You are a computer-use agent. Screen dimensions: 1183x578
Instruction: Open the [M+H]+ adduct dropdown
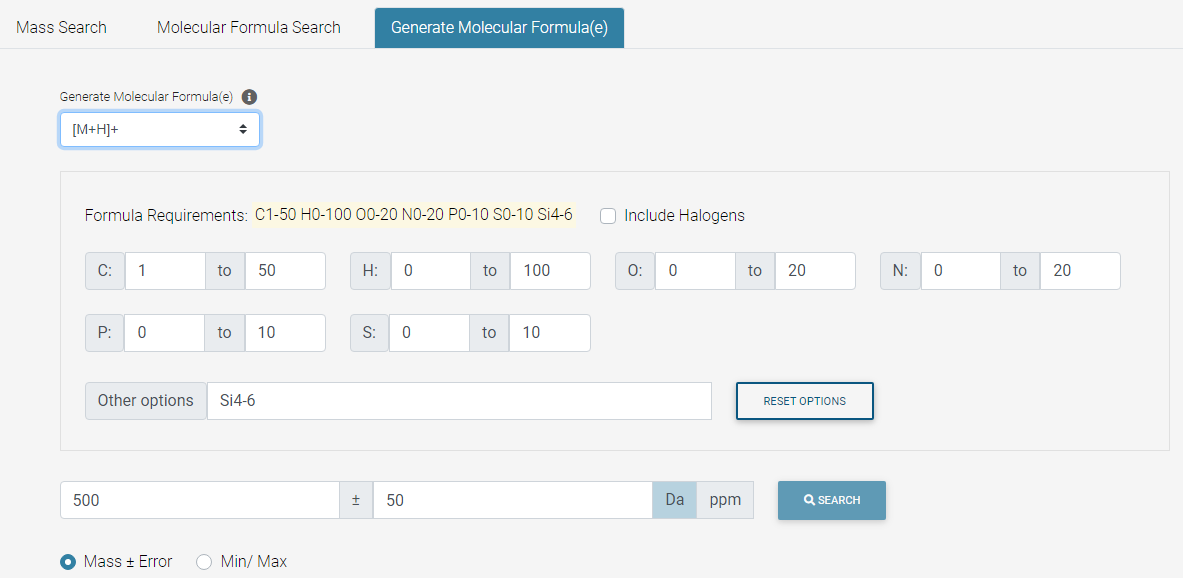click(160, 130)
